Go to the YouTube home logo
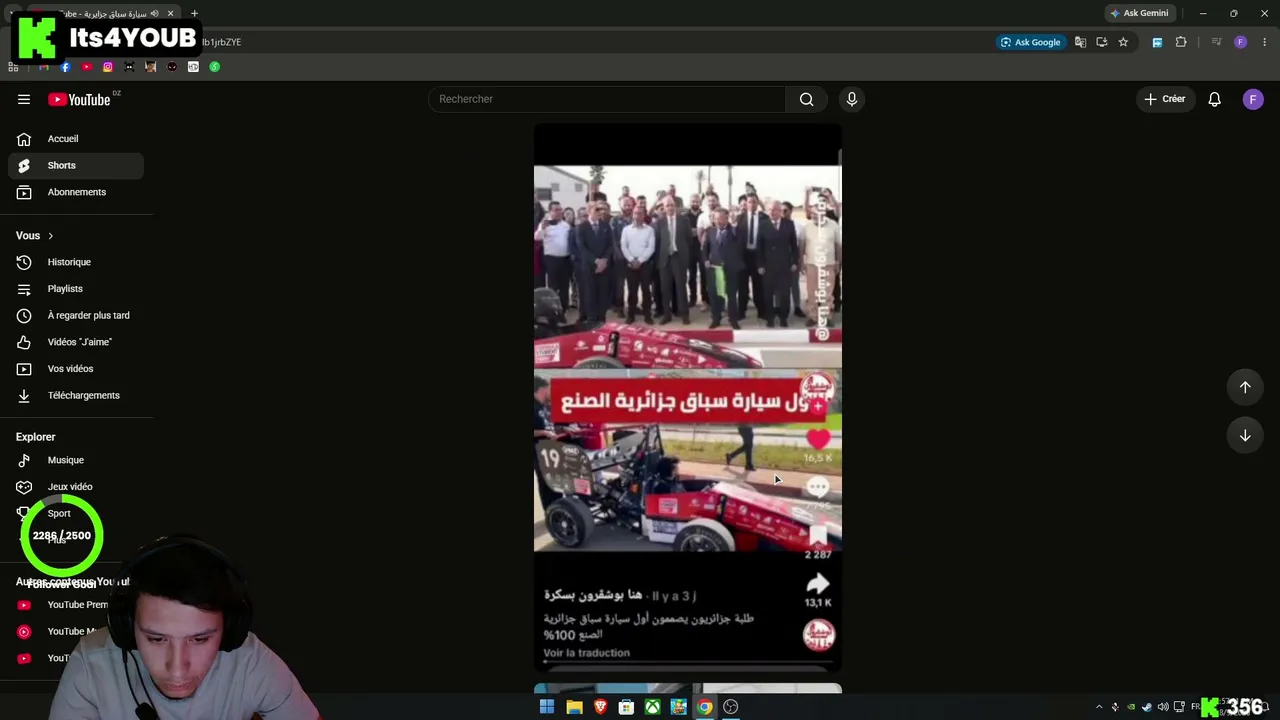1280x720 pixels. coord(79,99)
